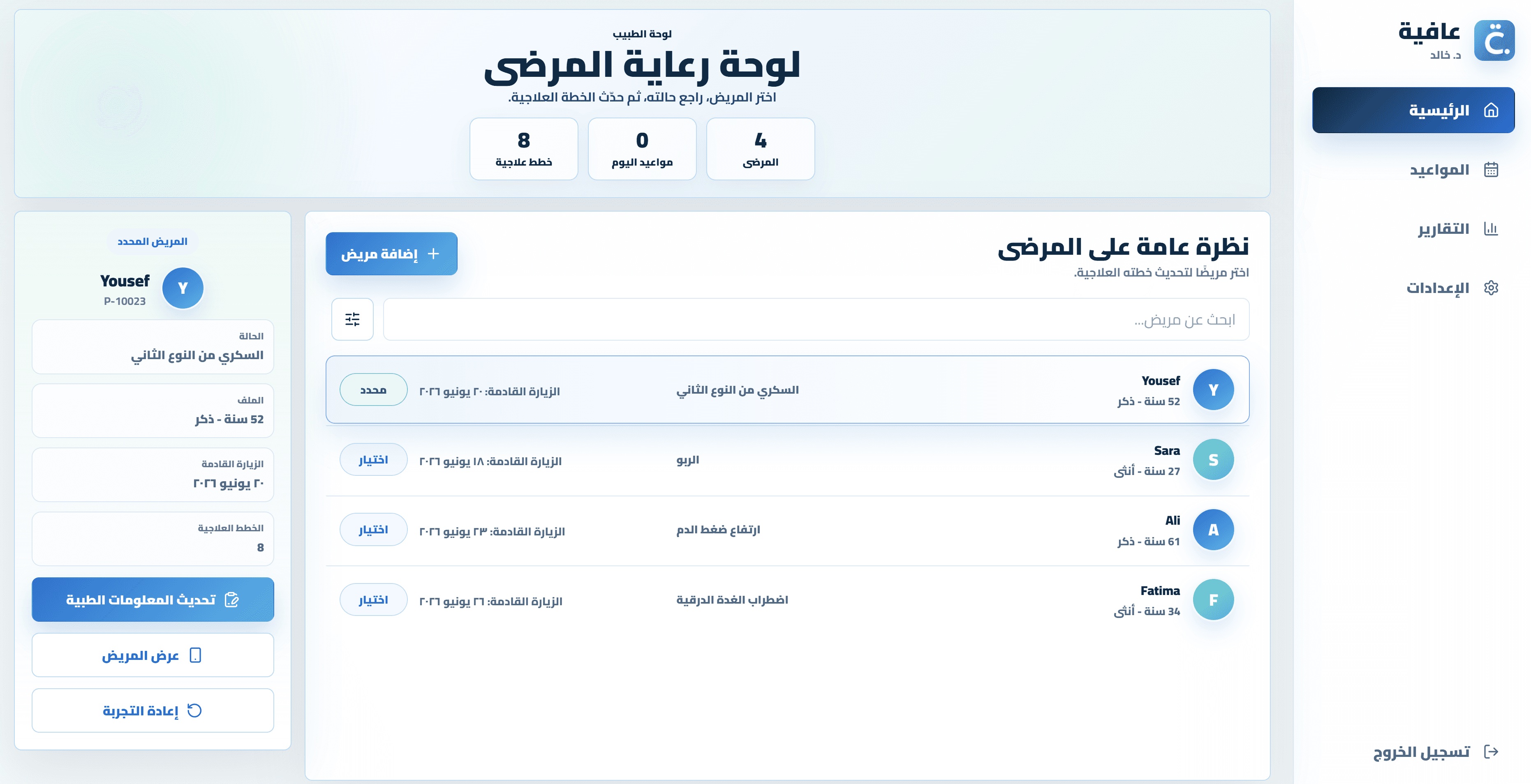The width and height of the screenshot is (1531, 784).
Task: Click the ابحث عن مريض search field
Action: (816, 320)
